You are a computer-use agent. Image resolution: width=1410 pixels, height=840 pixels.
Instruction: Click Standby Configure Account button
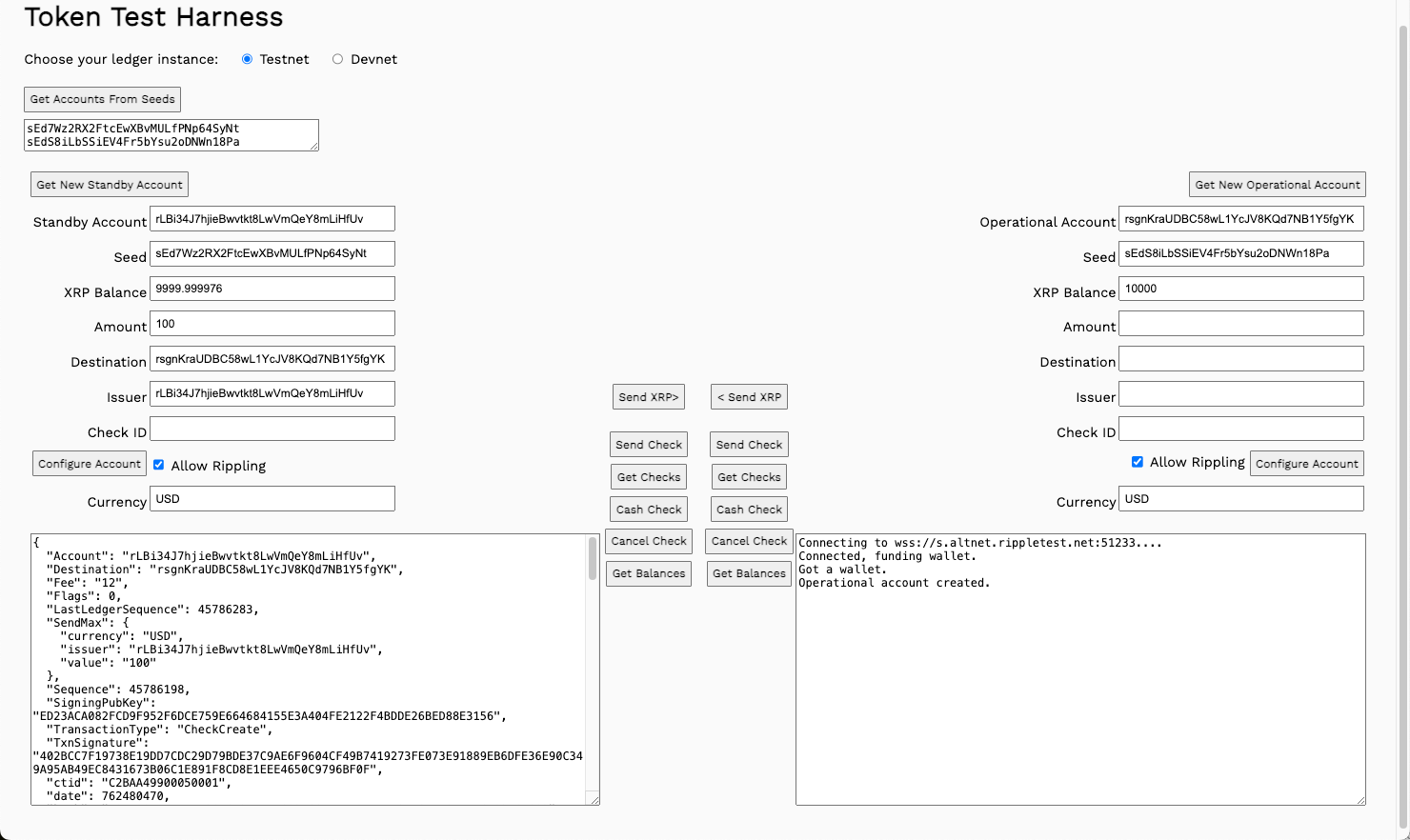(x=90, y=464)
